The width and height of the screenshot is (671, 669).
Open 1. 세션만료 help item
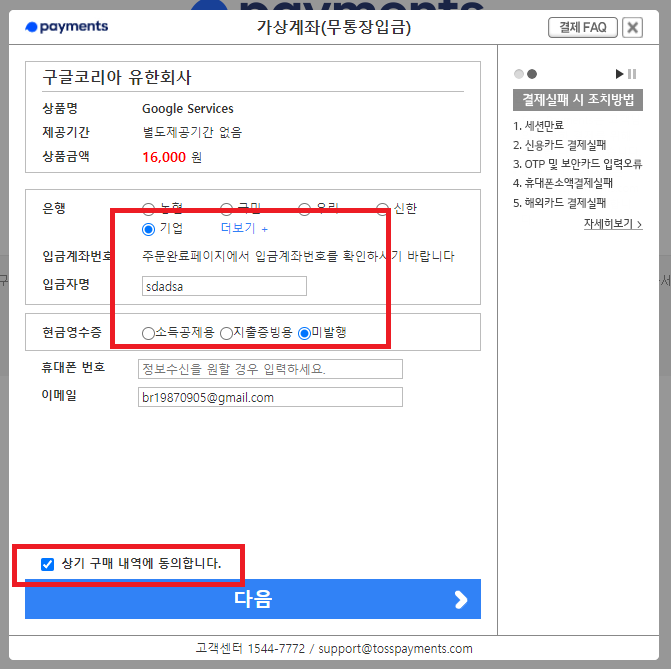click(538, 125)
